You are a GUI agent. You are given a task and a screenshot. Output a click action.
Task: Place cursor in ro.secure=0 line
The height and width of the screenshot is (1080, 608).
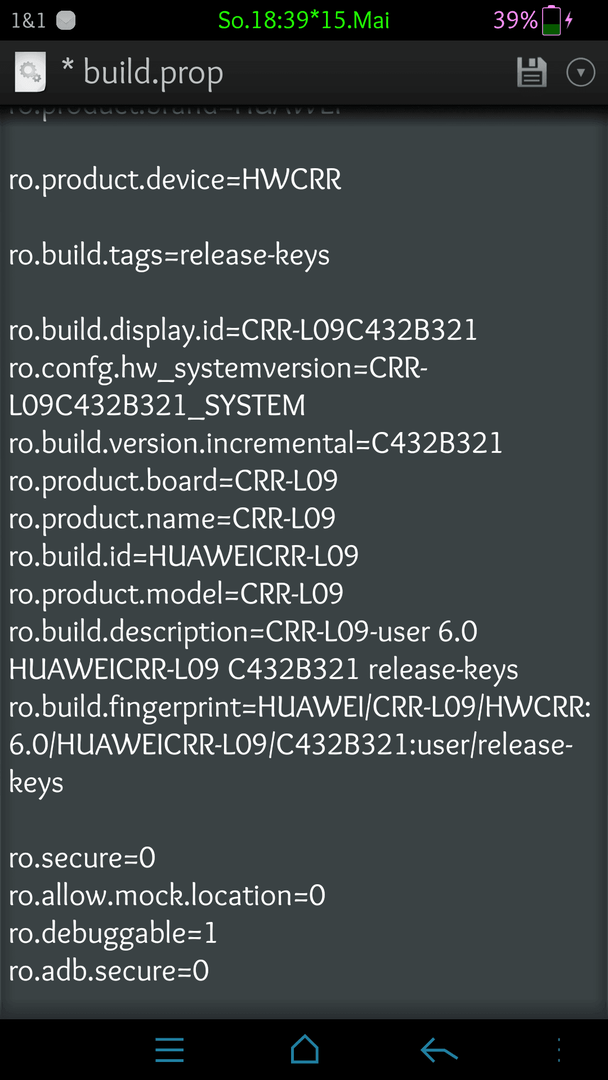click(82, 858)
